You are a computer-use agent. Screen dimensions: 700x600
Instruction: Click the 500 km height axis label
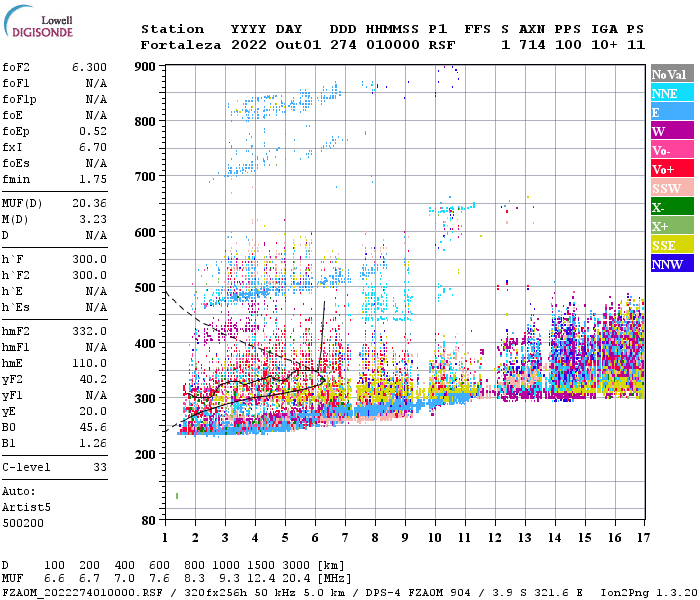click(145, 288)
